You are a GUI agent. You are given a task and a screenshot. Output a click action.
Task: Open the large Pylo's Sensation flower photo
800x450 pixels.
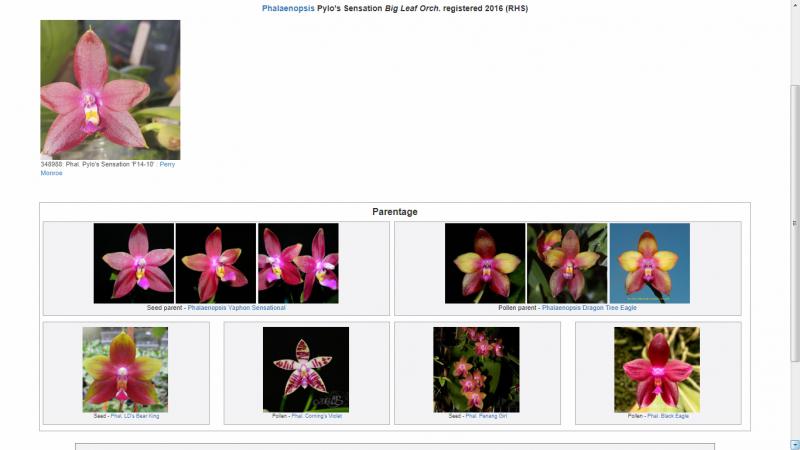coord(110,90)
